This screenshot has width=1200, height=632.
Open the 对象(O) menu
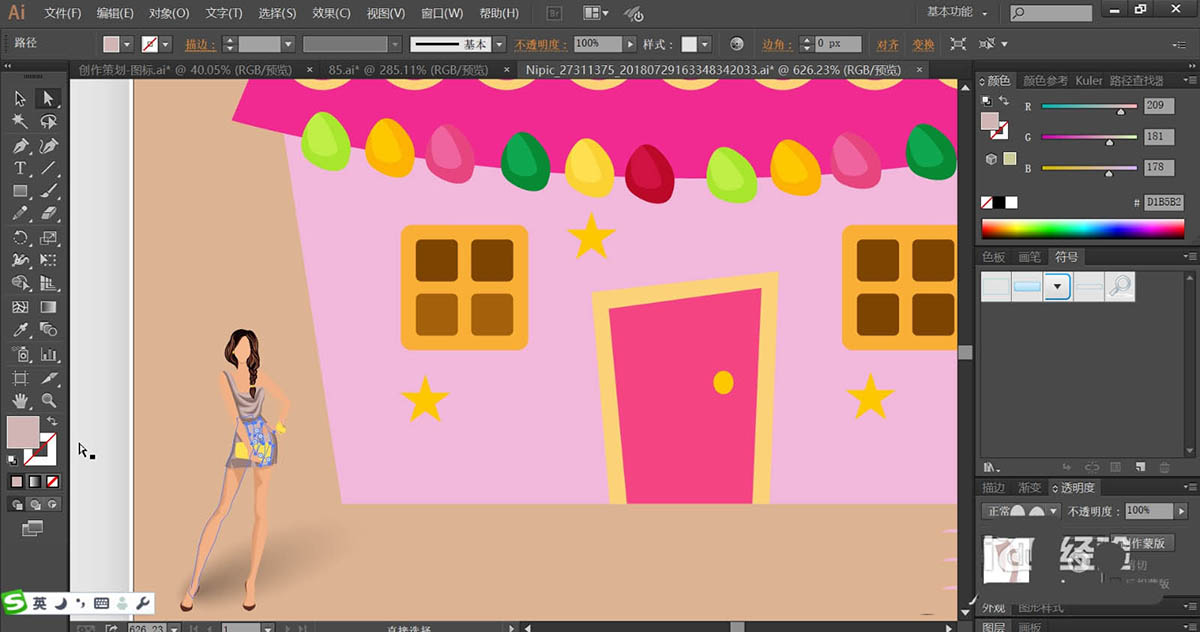coord(169,13)
